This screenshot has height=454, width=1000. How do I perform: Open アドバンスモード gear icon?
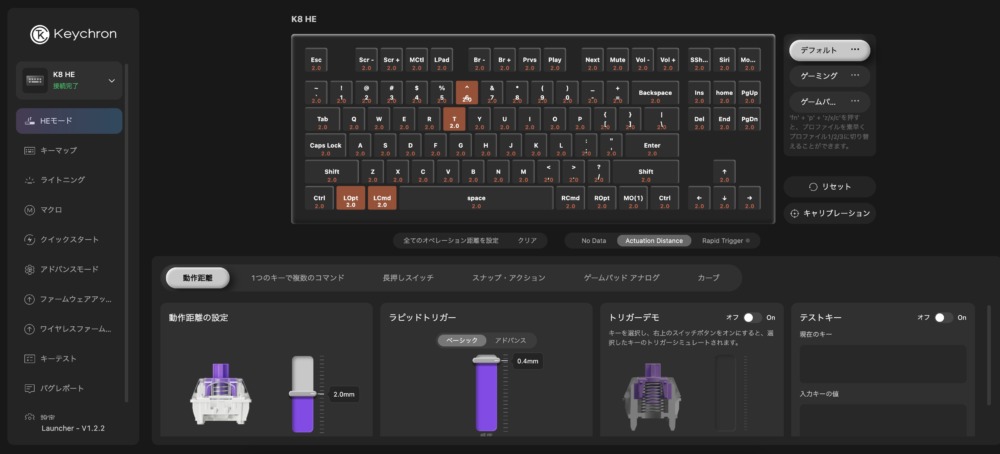(30, 269)
